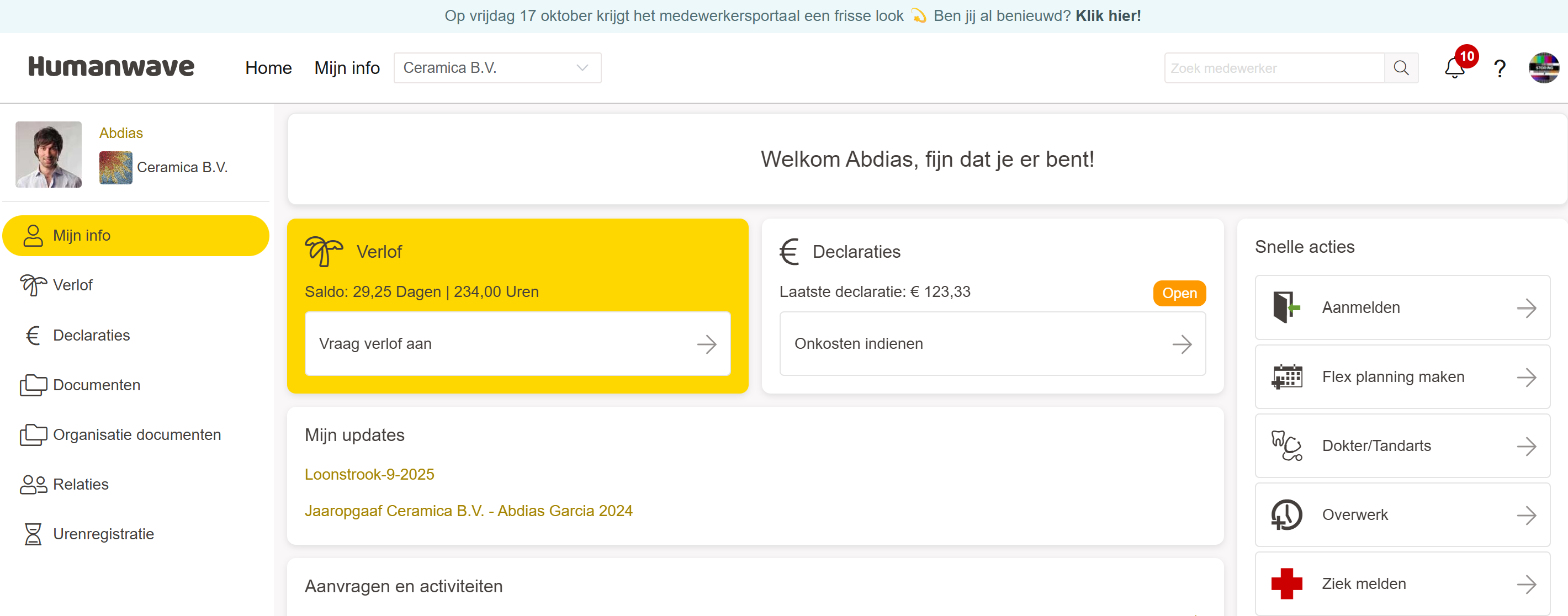Click the door icon for Aanmelden
1568x616 pixels.
[1285, 307]
